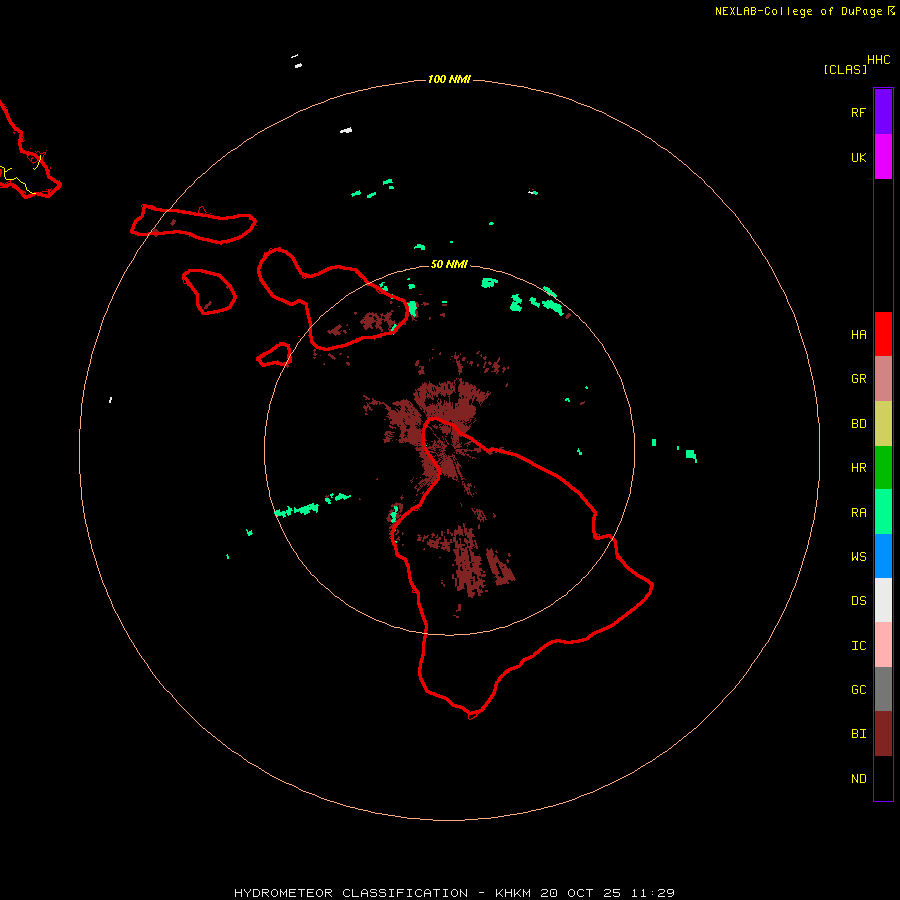This screenshot has height=900, width=900.
Task: Pick the RA light green legend swatch
Action: tap(883, 512)
